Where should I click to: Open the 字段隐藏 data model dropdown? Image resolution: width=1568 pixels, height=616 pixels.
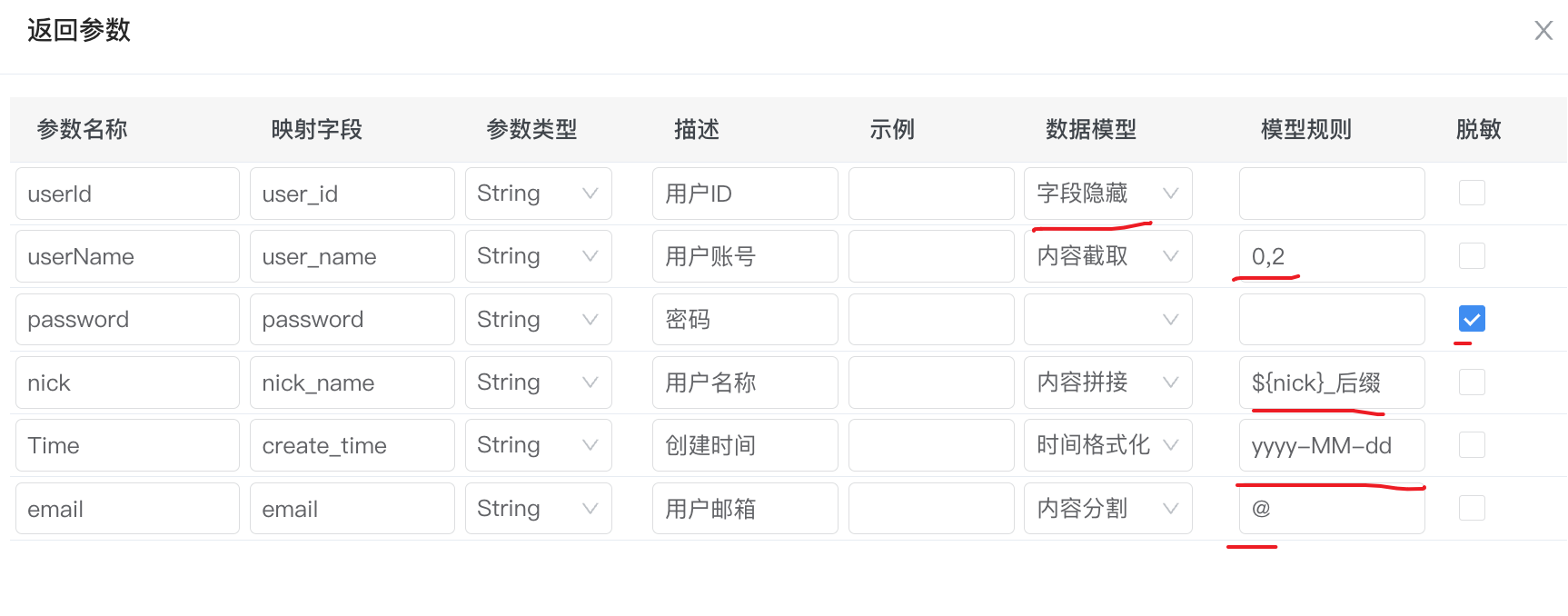pyautogui.click(x=1107, y=194)
